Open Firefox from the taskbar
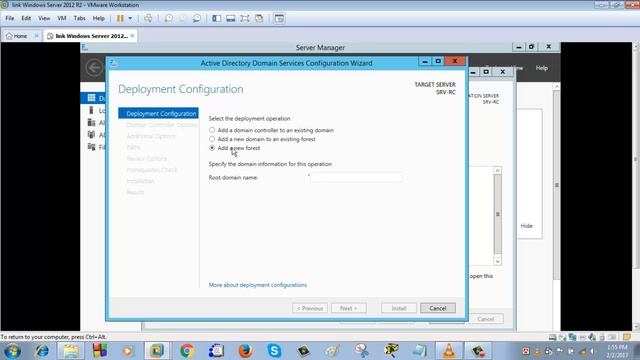 point(245,351)
